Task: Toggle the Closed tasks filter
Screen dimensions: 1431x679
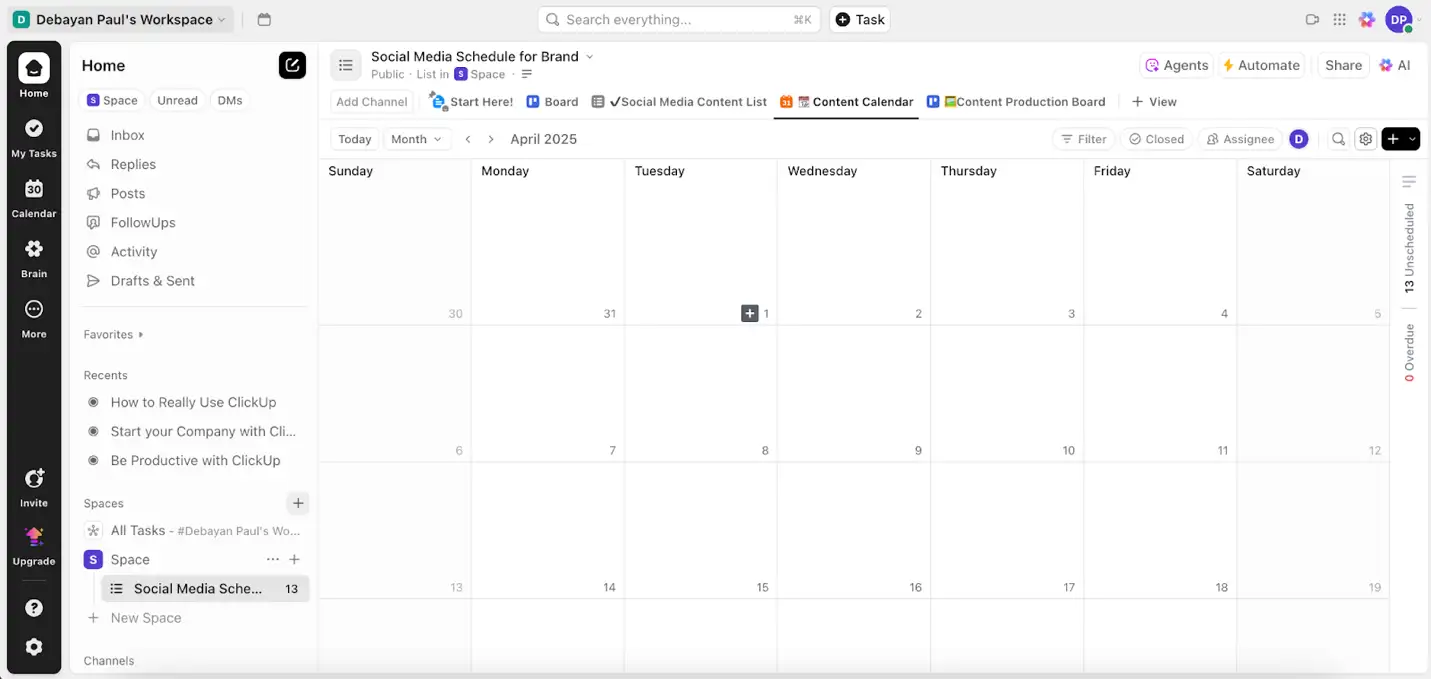Action: click(x=1157, y=139)
